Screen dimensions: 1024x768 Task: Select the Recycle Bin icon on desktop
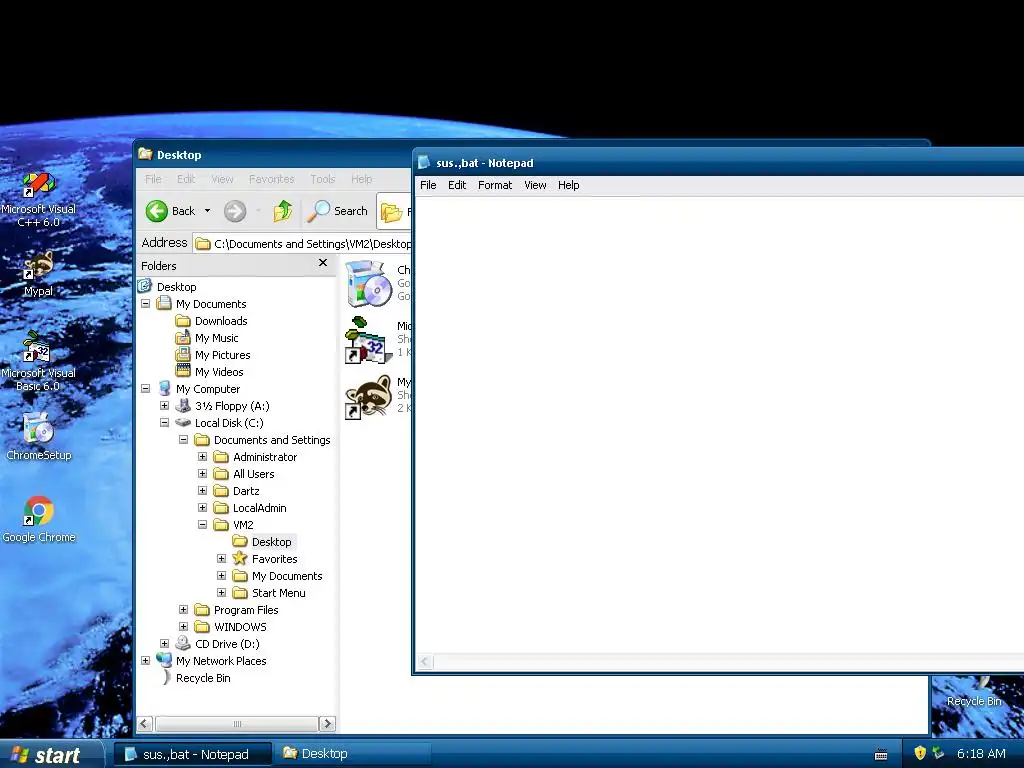(974, 692)
